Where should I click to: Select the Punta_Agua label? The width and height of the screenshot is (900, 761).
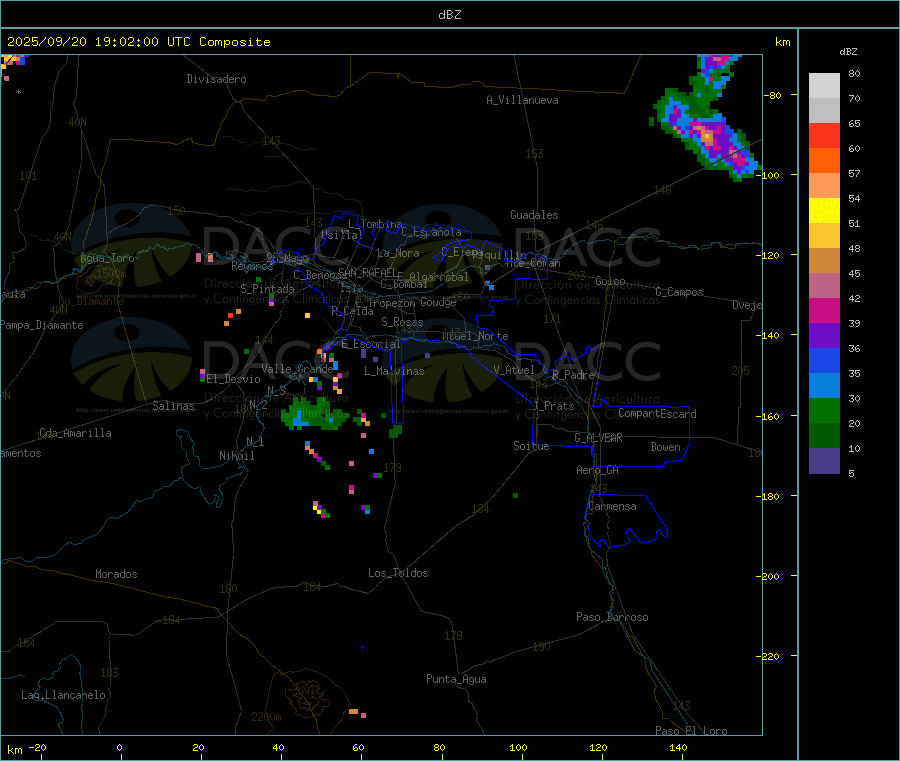click(x=456, y=679)
